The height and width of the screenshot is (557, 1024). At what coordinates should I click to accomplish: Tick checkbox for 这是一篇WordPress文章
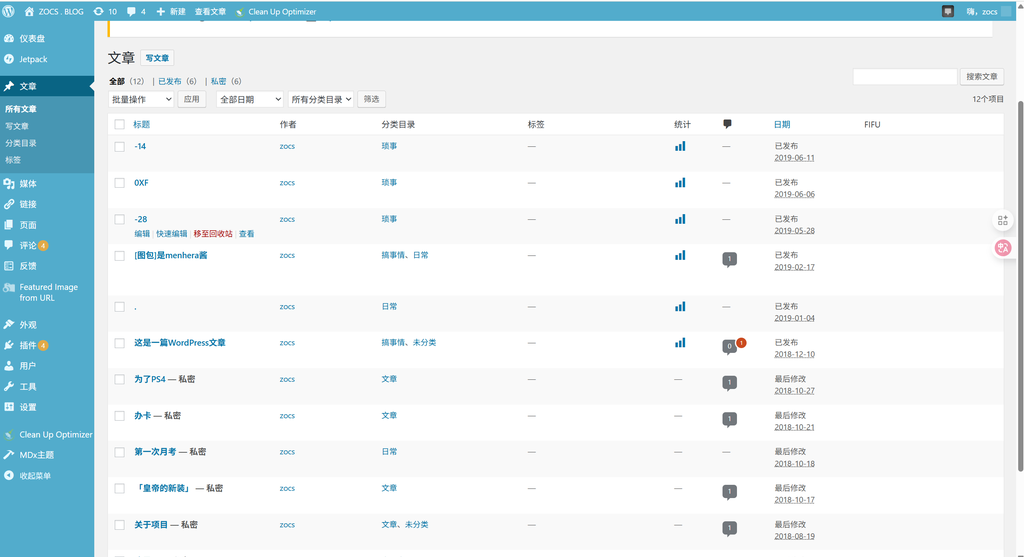(x=120, y=343)
